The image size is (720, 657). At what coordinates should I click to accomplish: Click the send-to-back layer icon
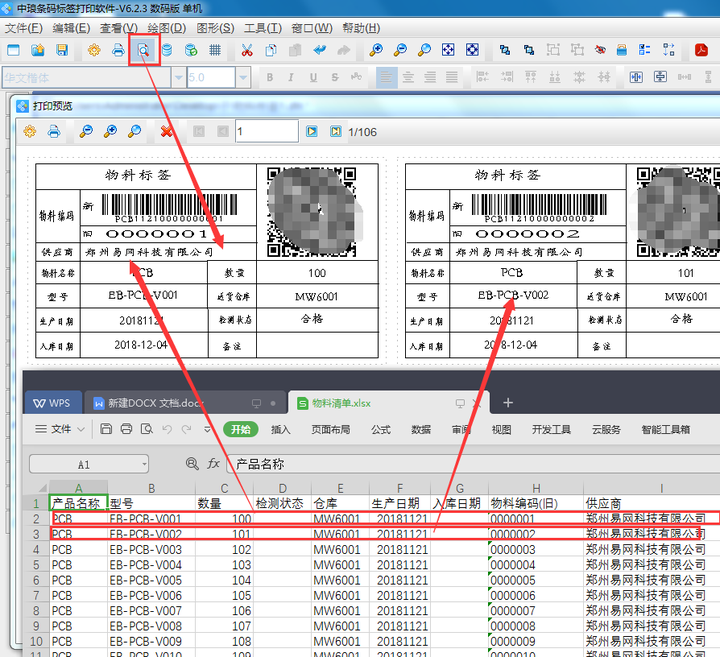coord(529,50)
